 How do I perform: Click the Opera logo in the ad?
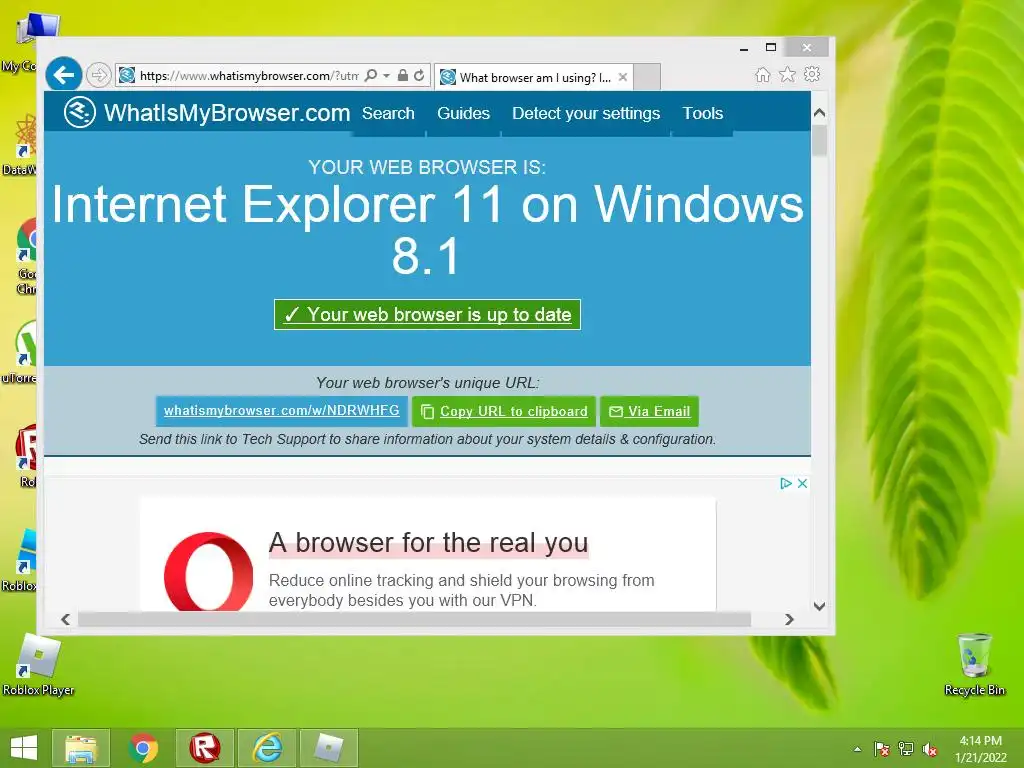tap(208, 572)
